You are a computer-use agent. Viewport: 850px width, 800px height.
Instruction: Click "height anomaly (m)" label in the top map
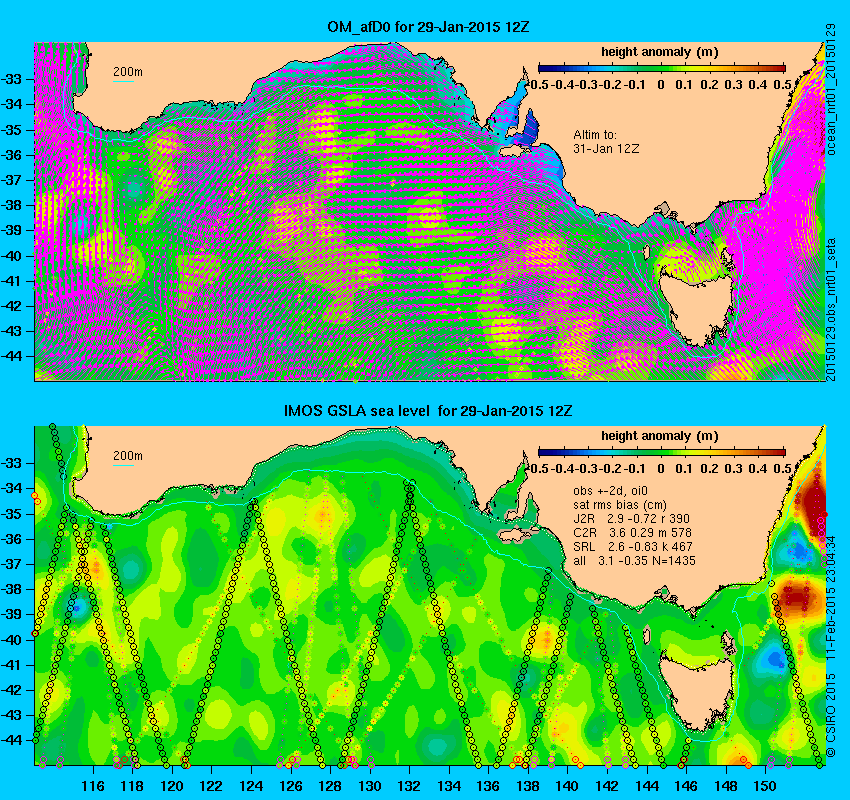pyautogui.click(x=660, y=52)
